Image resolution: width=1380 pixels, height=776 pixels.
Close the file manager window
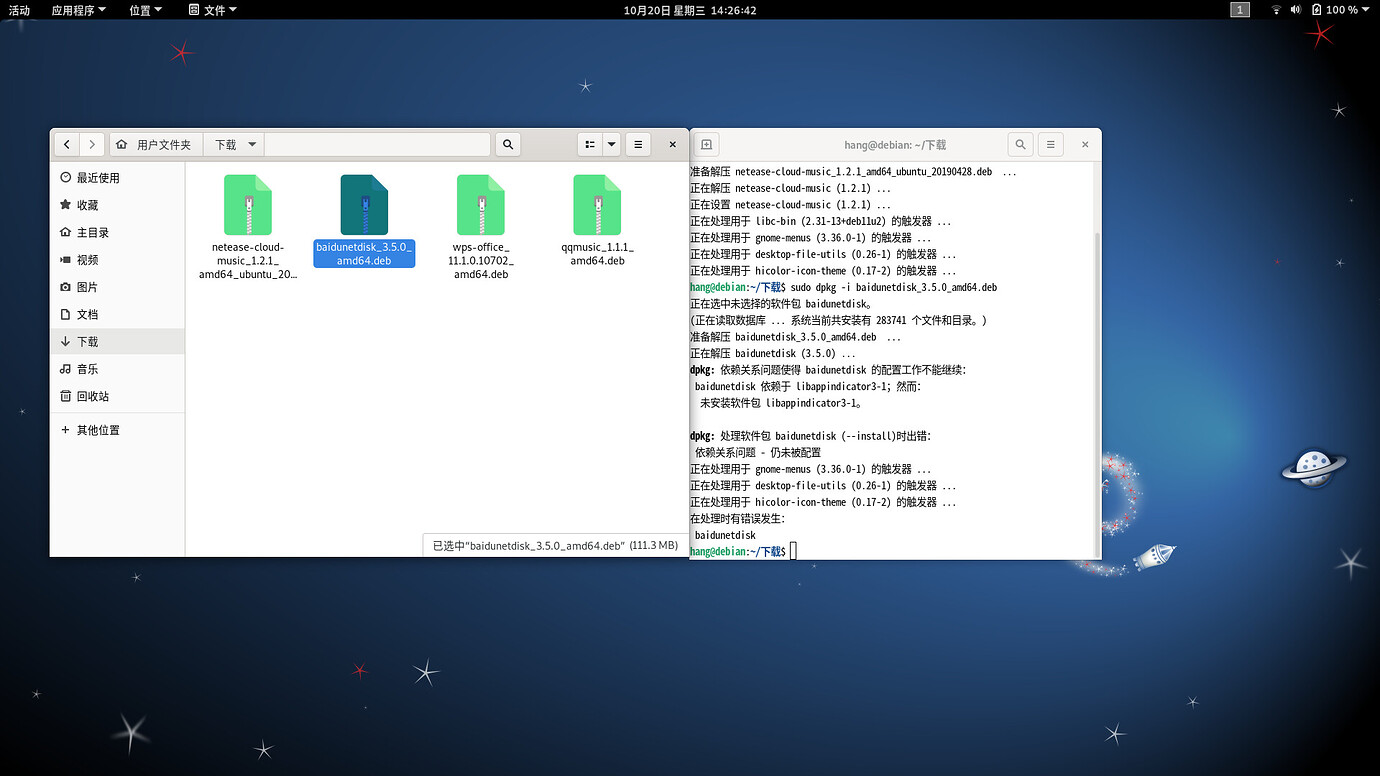pos(672,144)
